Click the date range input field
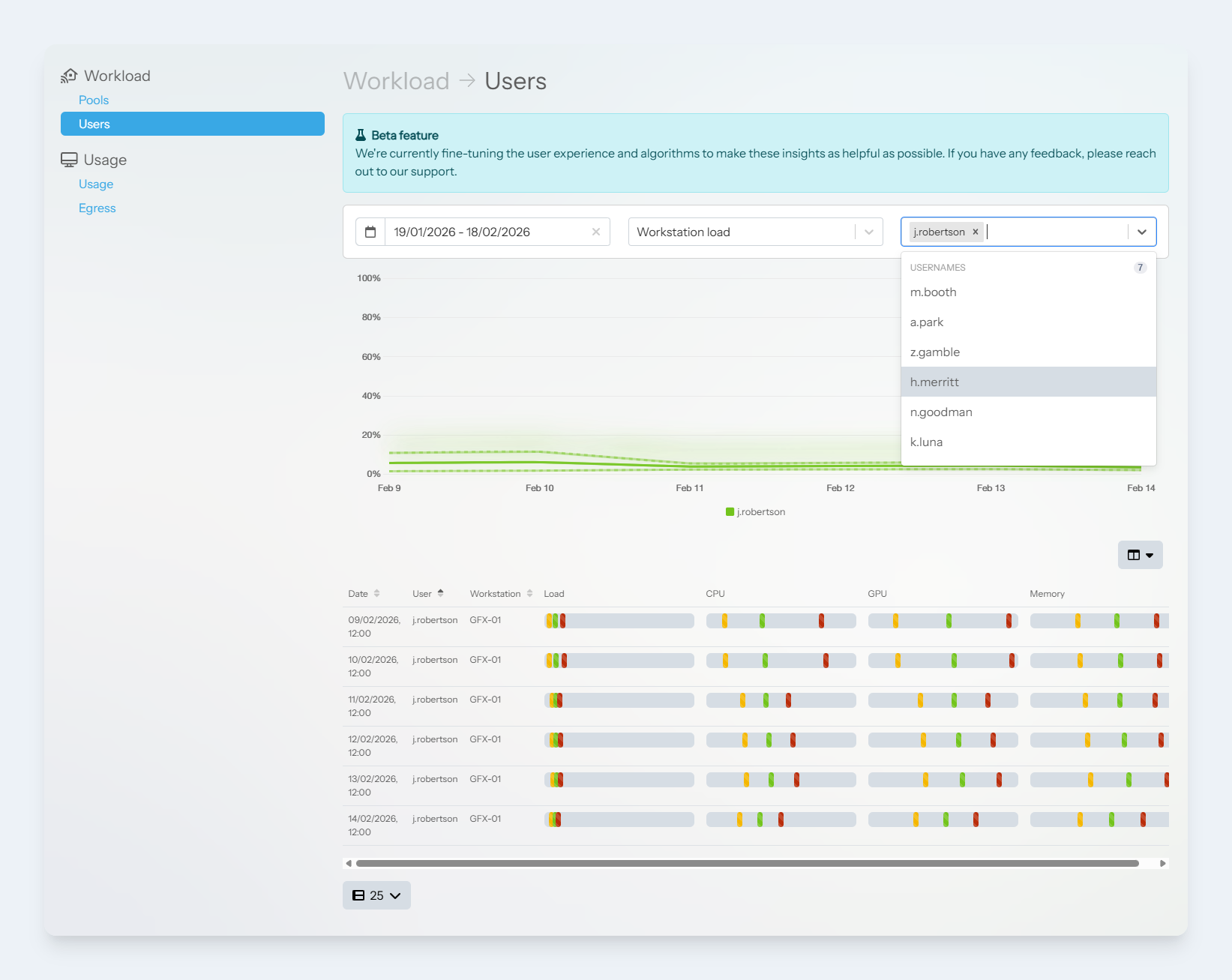The image size is (1232, 980). 487,232
